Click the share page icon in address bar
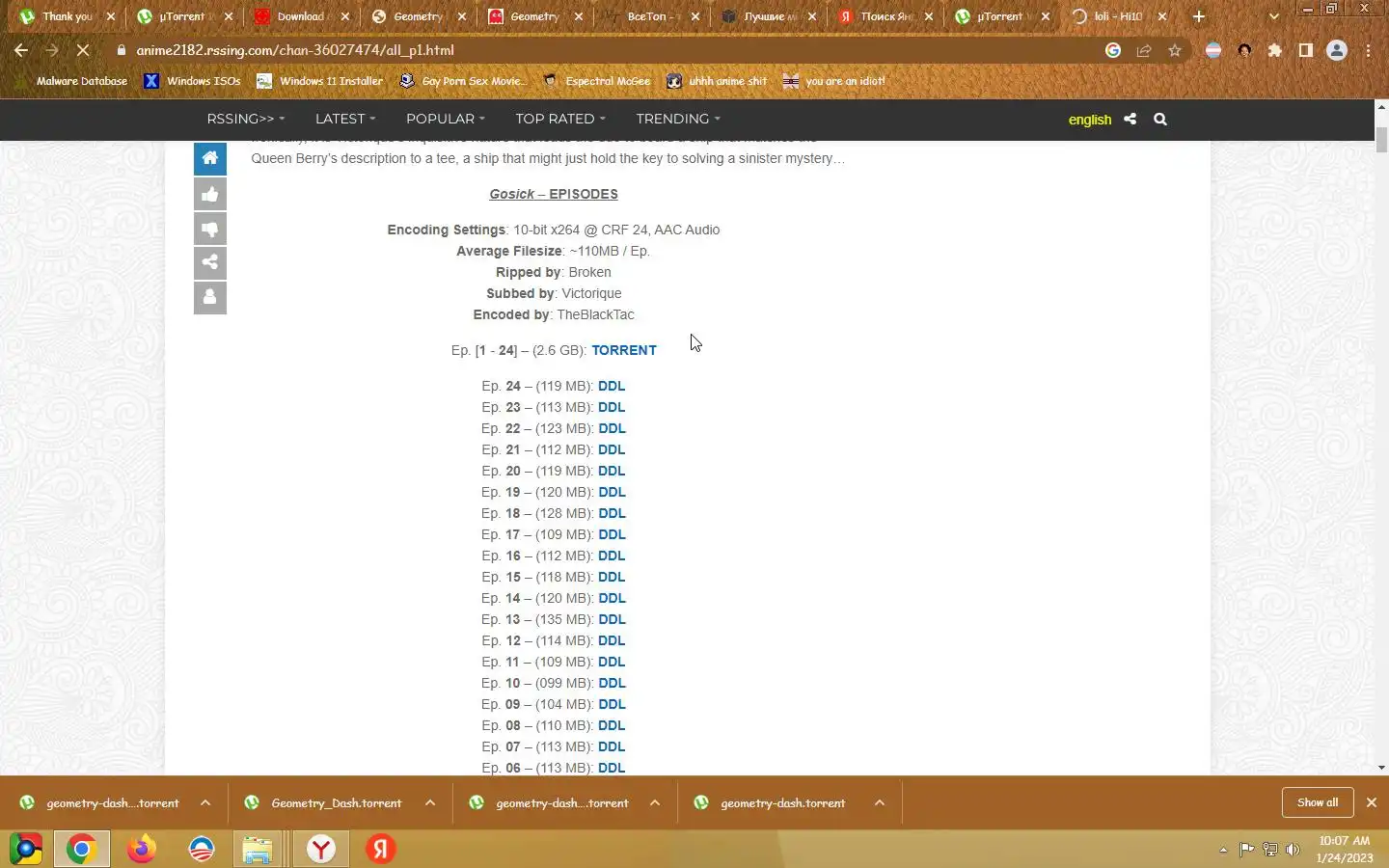Screen dimensions: 1389x868 pos(1144,50)
